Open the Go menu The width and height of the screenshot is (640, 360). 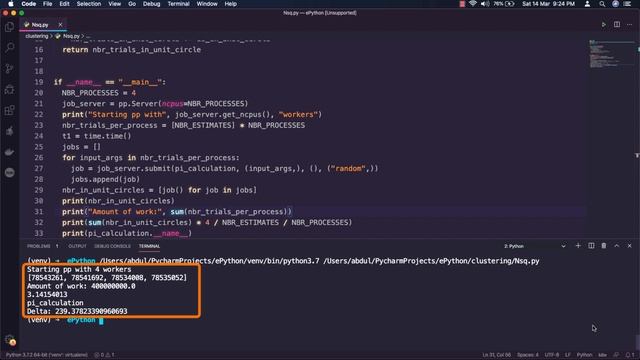(x=132, y=4)
